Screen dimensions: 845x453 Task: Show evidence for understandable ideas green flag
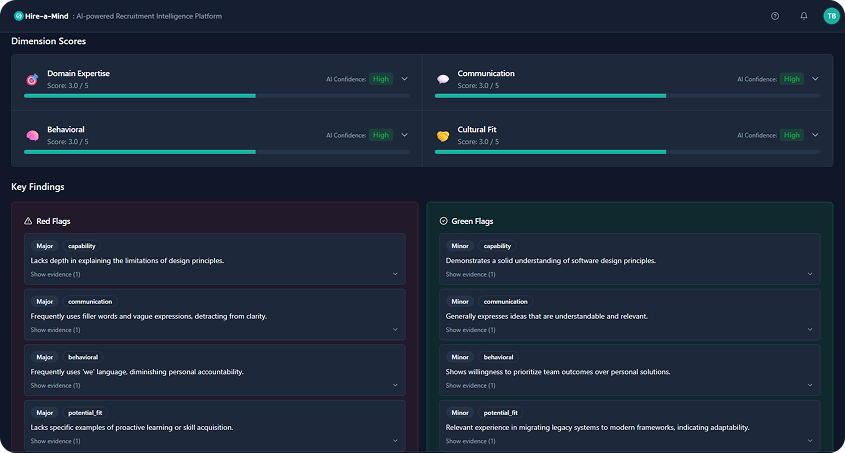[470, 330]
